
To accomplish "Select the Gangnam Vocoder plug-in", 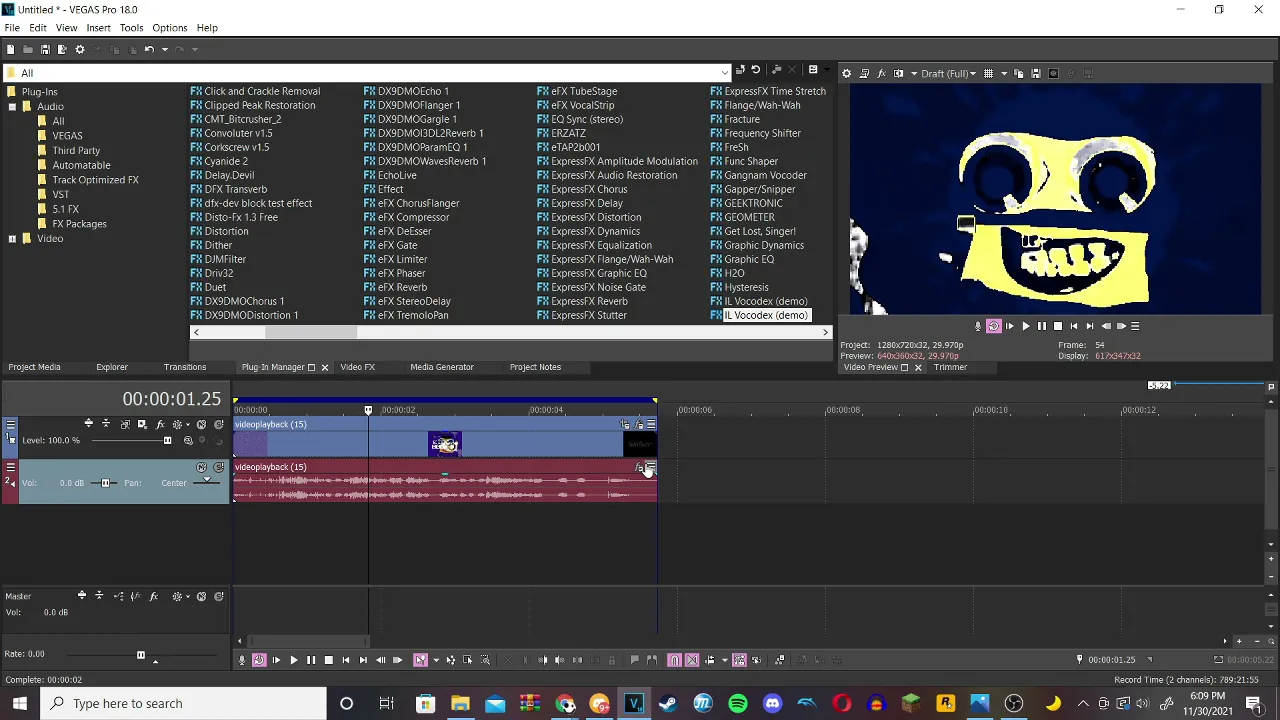I will [765, 175].
